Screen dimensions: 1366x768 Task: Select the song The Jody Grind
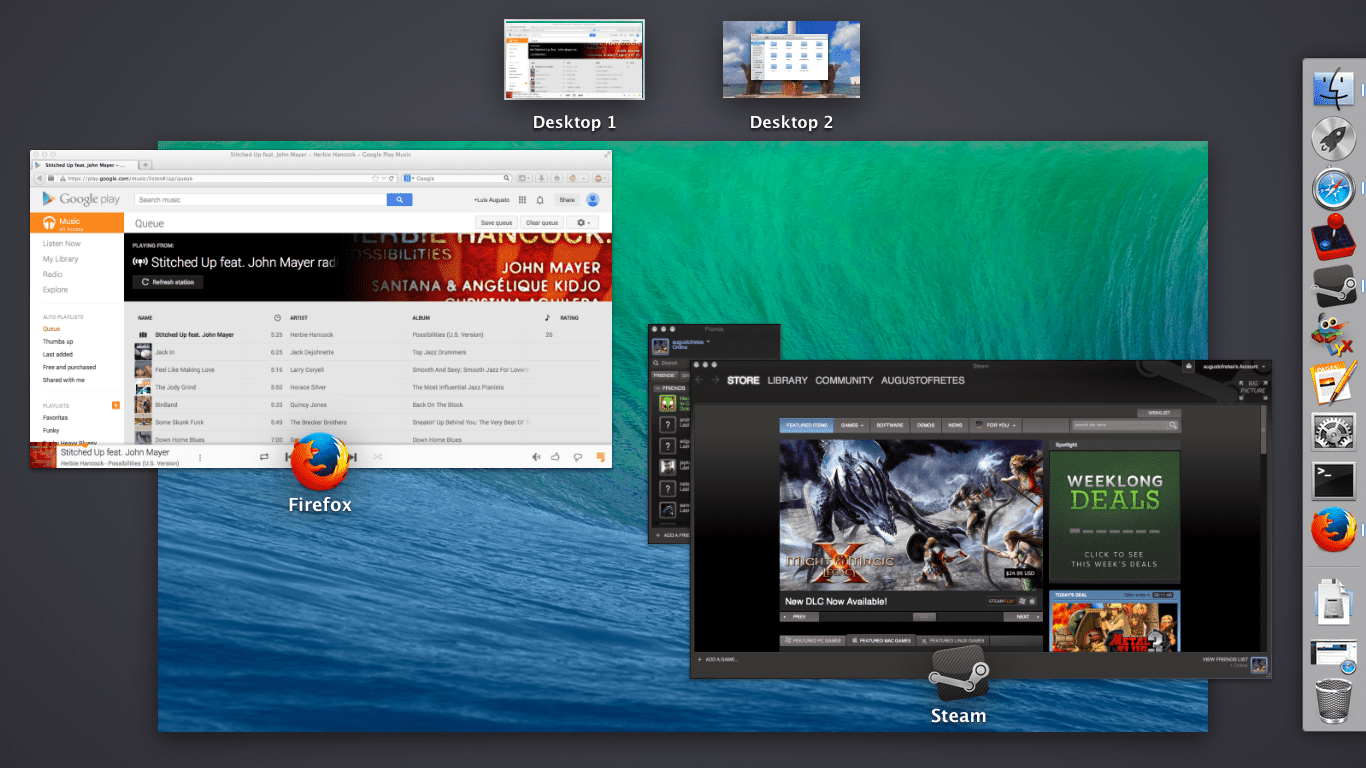[175, 387]
